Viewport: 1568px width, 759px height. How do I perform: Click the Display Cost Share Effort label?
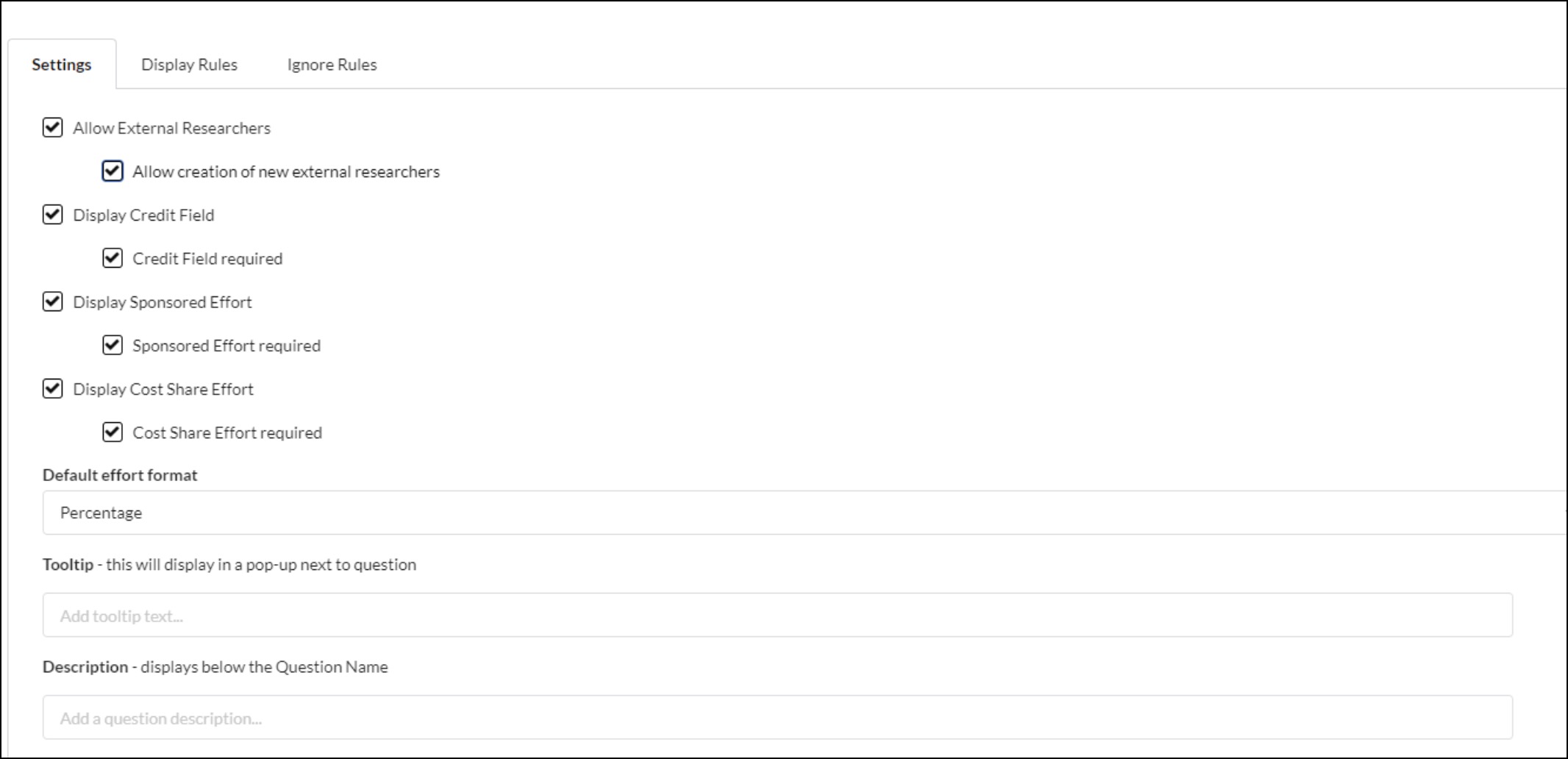pos(163,389)
